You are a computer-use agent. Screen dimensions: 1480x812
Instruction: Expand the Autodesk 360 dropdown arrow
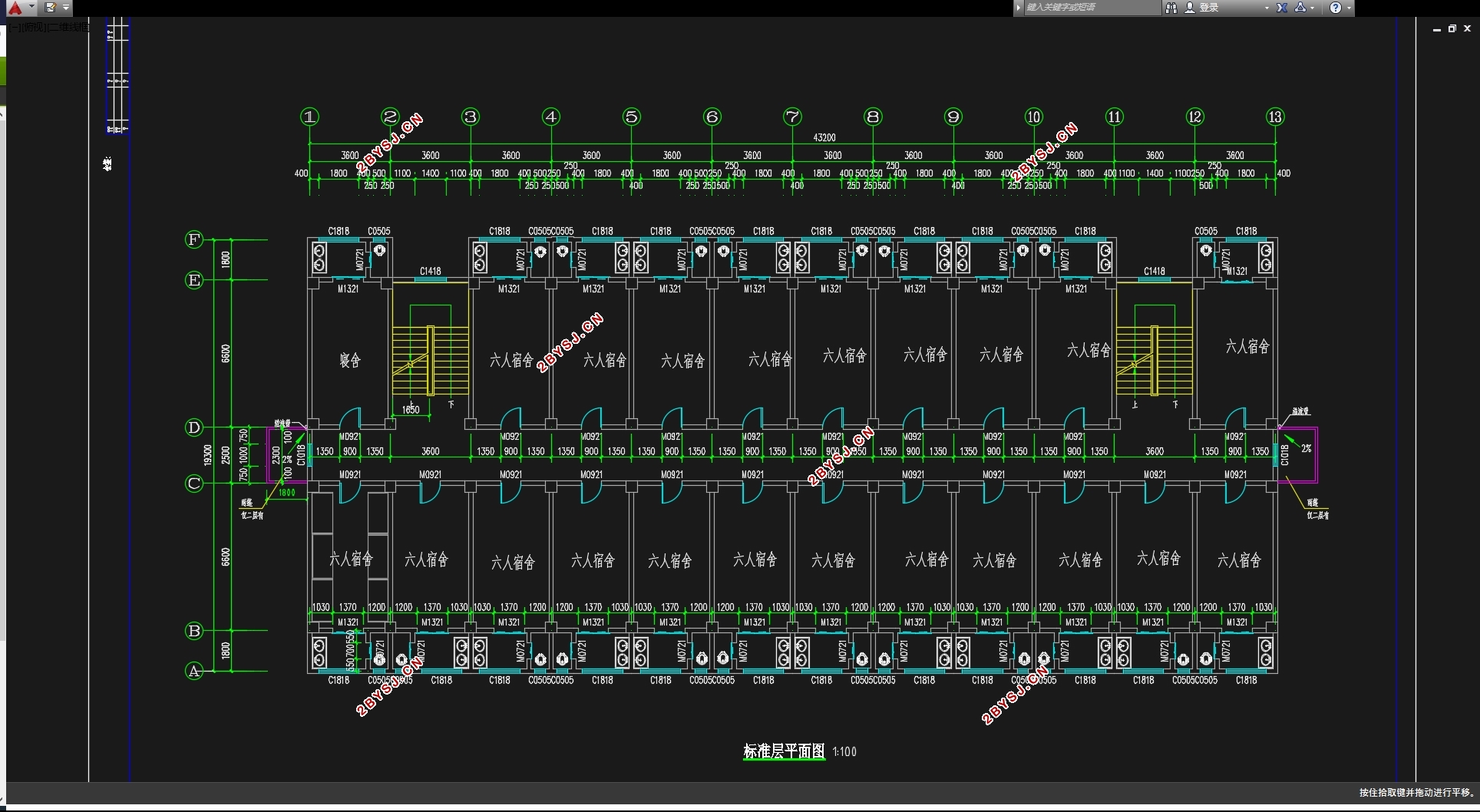[1313, 8]
